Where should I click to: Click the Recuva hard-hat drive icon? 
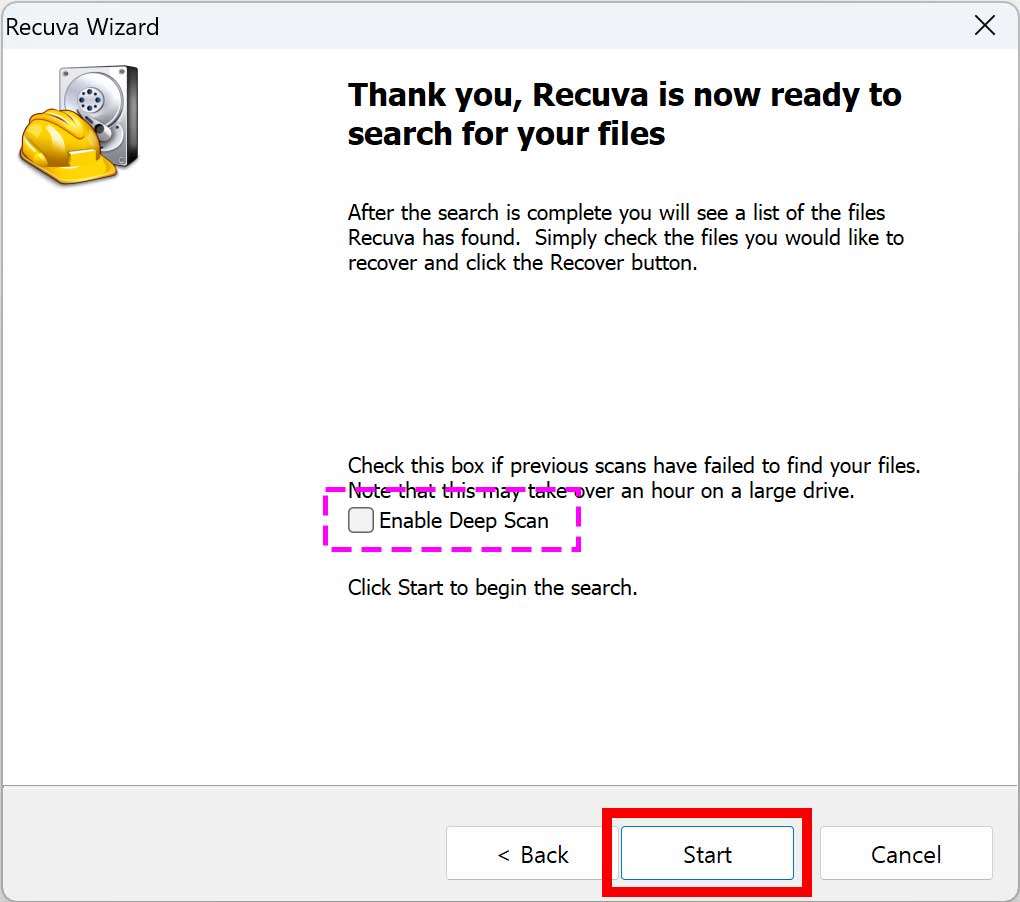[79, 124]
